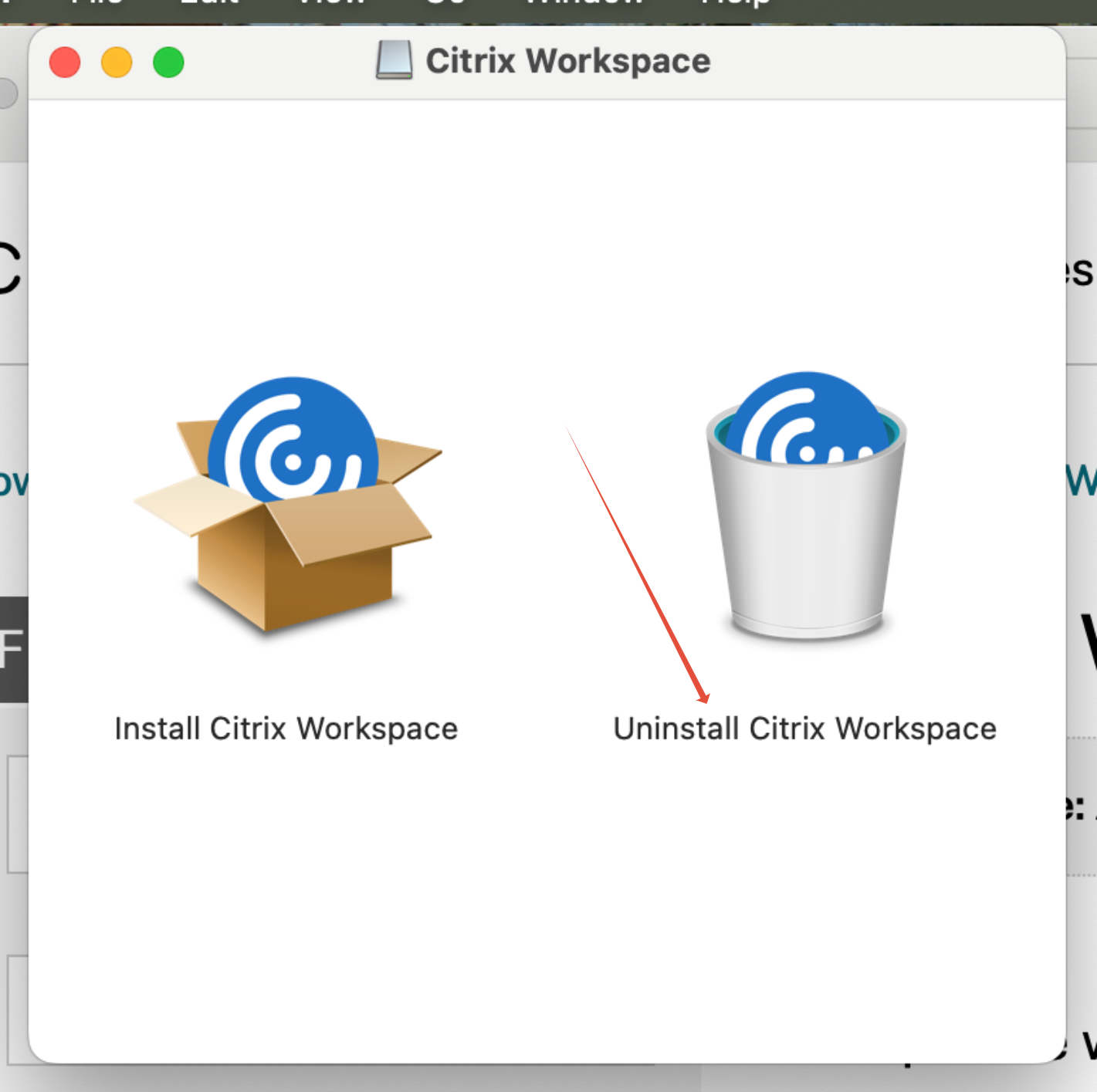This screenshot has width=1097, height=1092.
Task: Click the disk icon in title bar
Action: pos(394,60)
